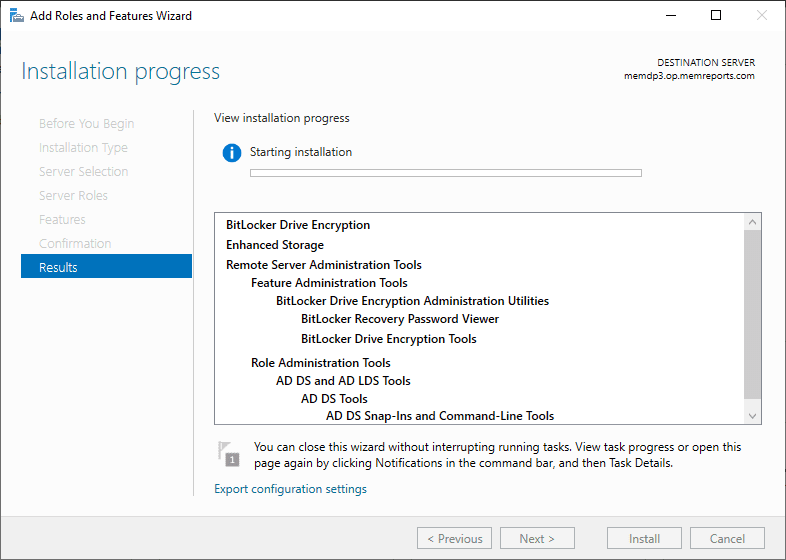The width and height of the screenshot is (786, 560).
Task: Click AD DS Snap-Ins and Command-Line Tools entry
Action: tap(440, 416)
